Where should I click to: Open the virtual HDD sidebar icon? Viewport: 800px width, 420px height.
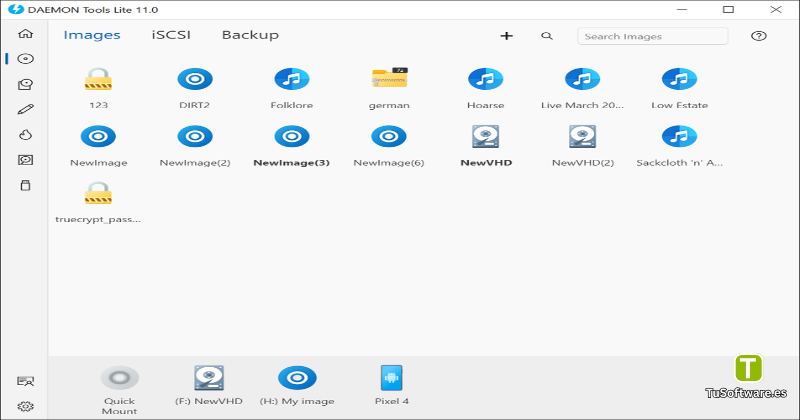(26, 160)
